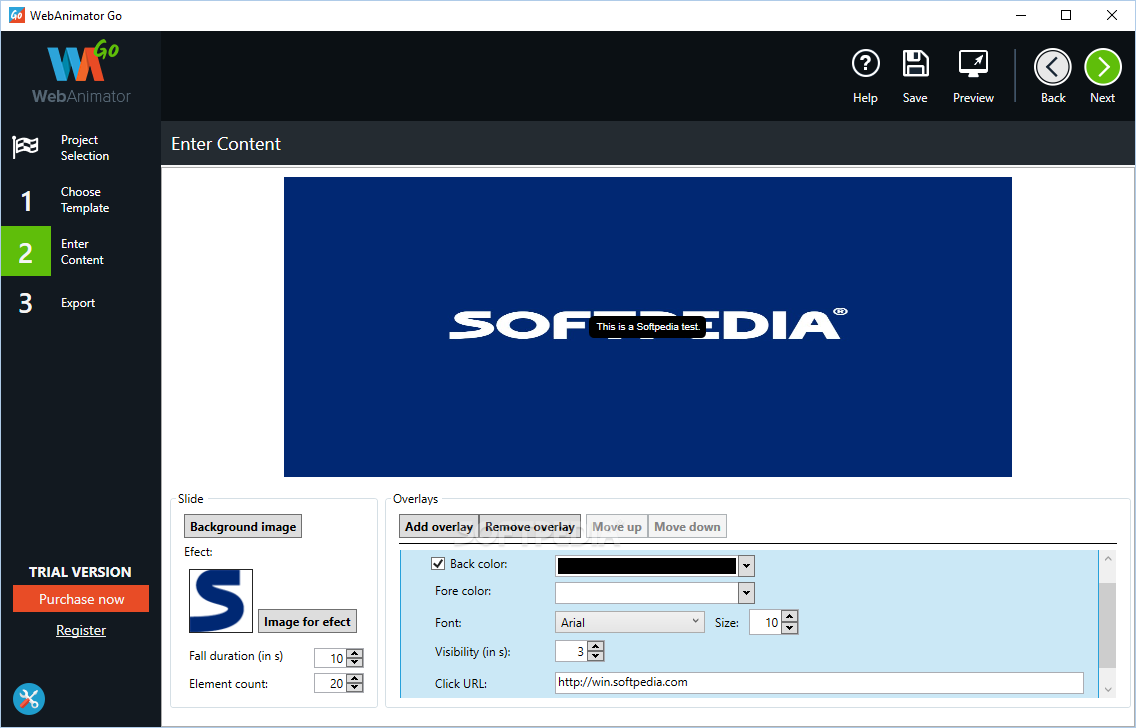Click the 'This is a Softpedia test.' overlay
The height and width of the screenshot is (728, 1136).
point(648,327)
